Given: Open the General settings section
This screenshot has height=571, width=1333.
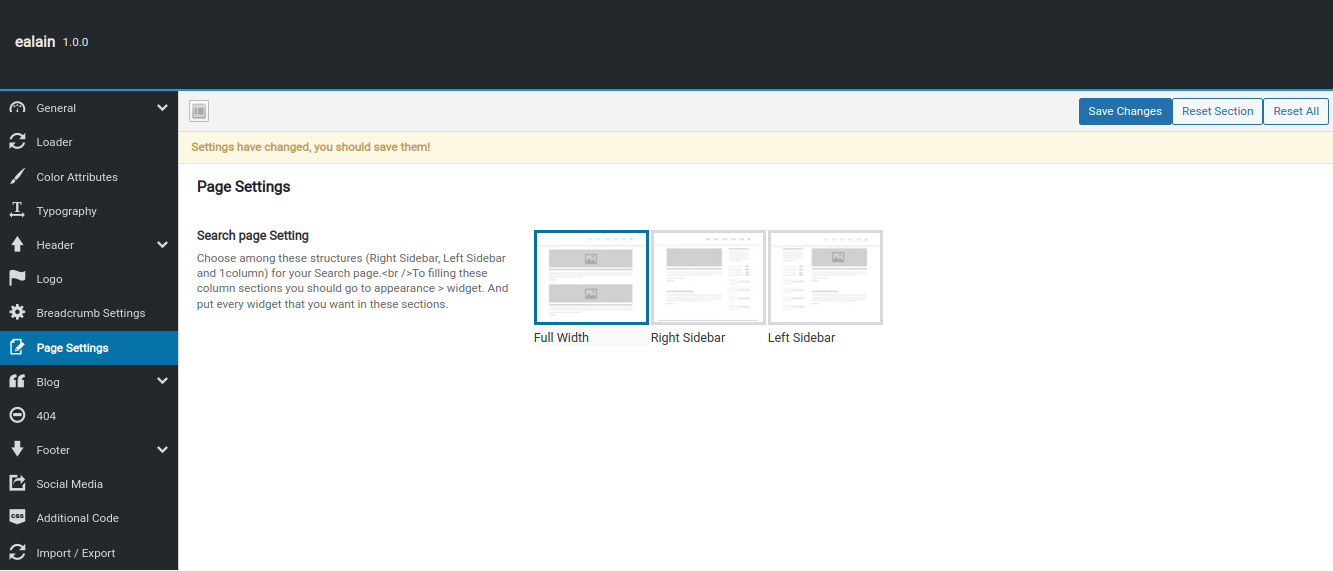Looking at the screenshot, I should [89, 108].
